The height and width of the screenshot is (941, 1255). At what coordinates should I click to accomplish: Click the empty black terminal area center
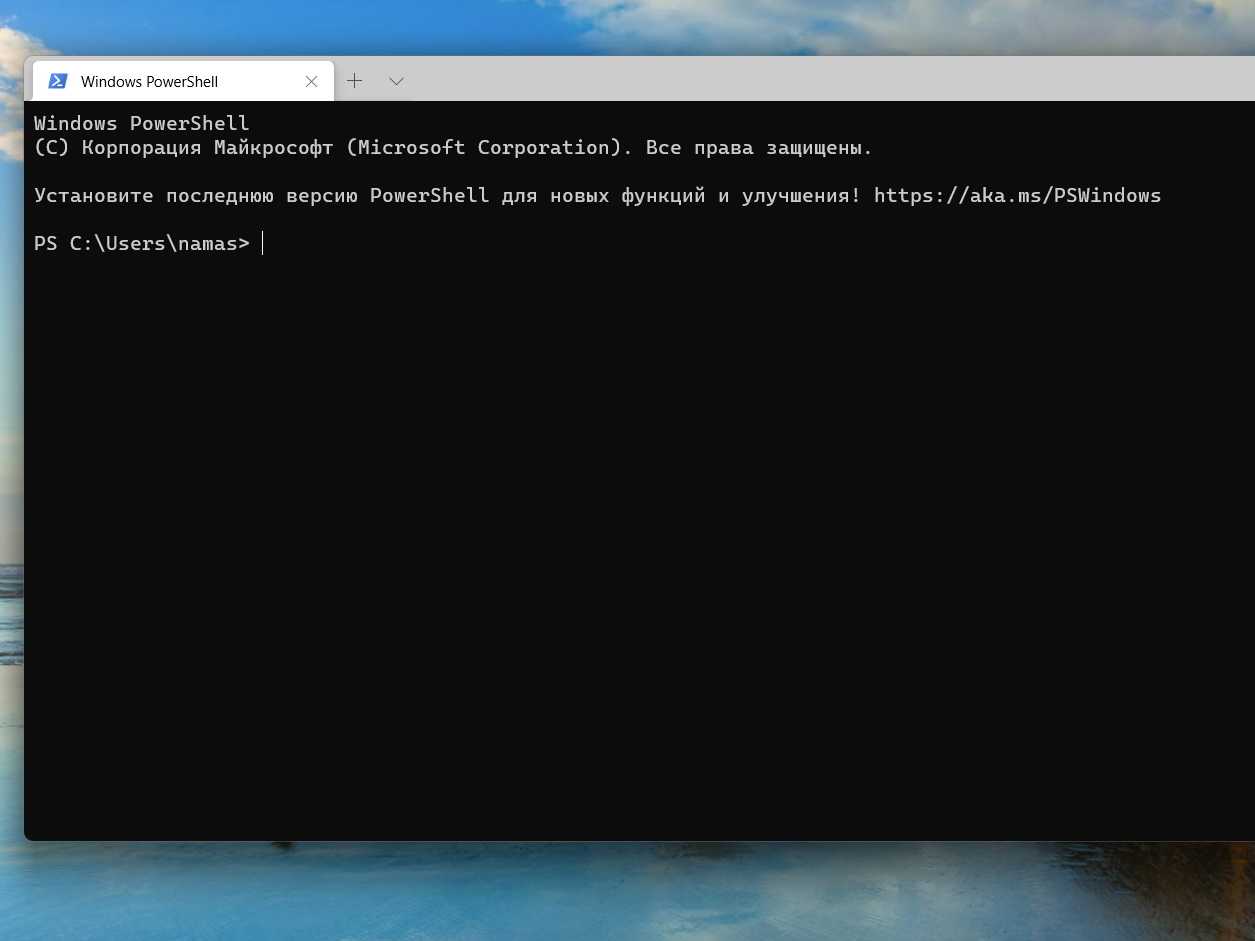pos(640,540)
